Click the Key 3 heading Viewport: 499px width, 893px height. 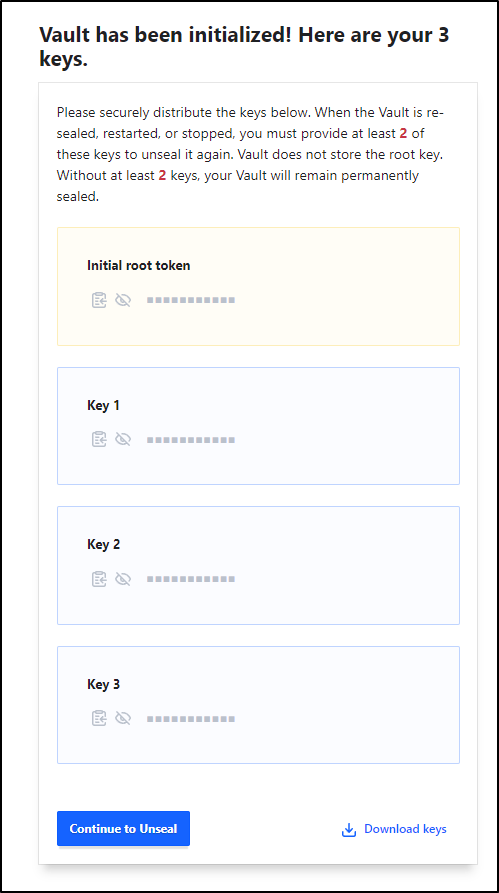tap(104, 684)
